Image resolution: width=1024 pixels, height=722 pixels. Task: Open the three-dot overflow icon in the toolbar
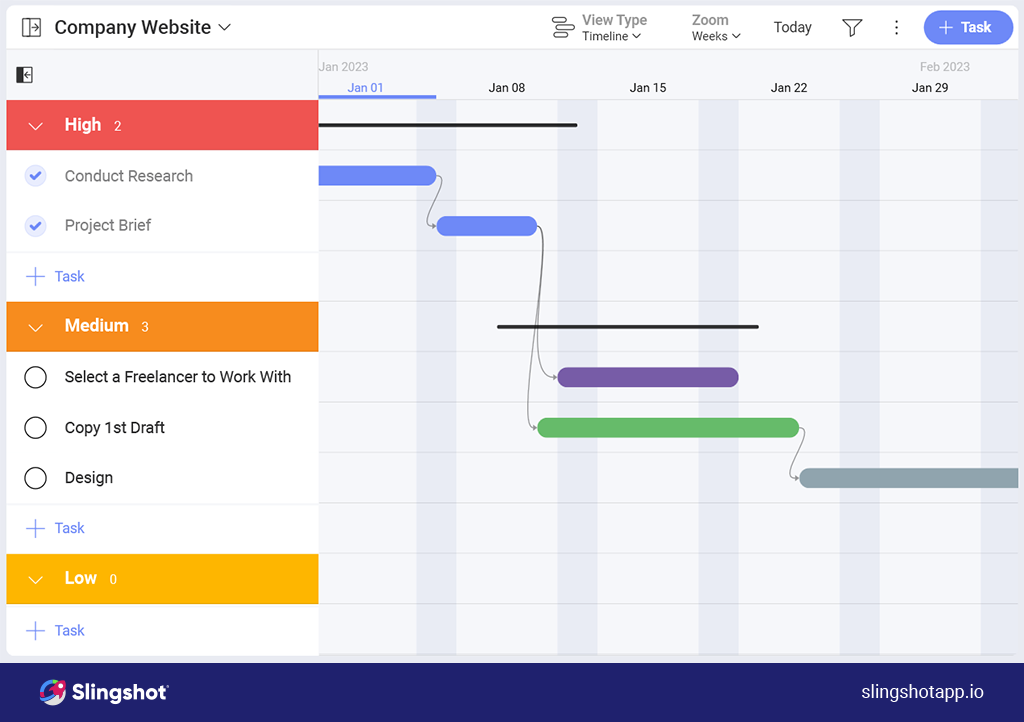click(x=896, y=27)
